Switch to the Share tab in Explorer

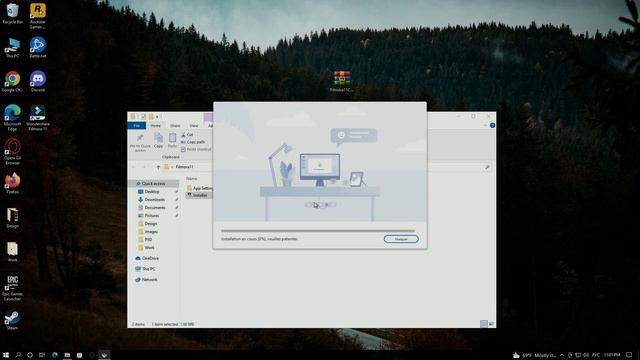point(175,126)
